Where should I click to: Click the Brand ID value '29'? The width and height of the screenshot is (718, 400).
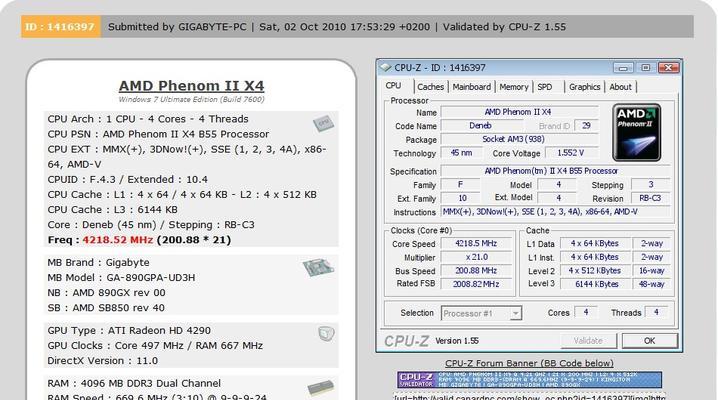(586, 125)
